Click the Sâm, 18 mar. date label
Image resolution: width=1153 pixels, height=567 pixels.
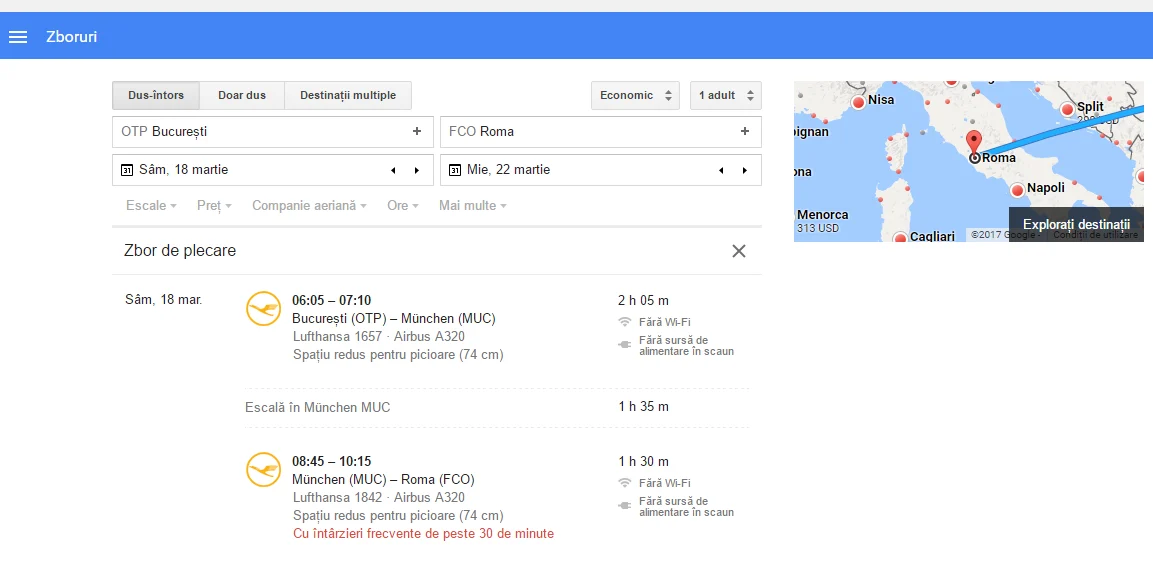pyautogui.click(x=164, y=299)
